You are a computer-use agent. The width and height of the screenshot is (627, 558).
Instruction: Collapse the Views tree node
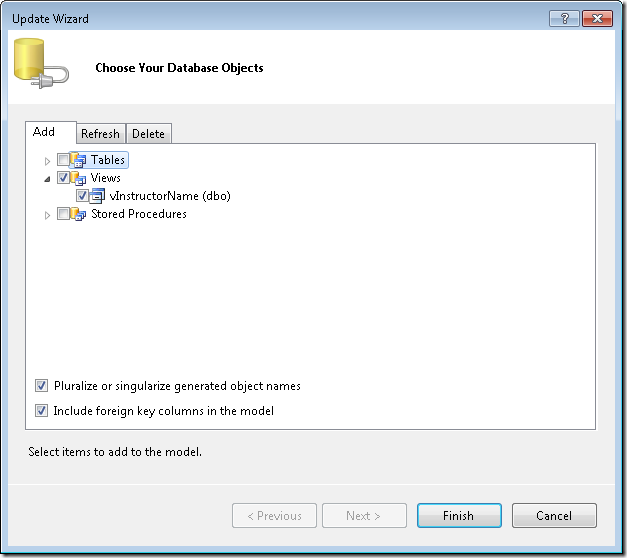pyautogui.click(x=47, y=178)
